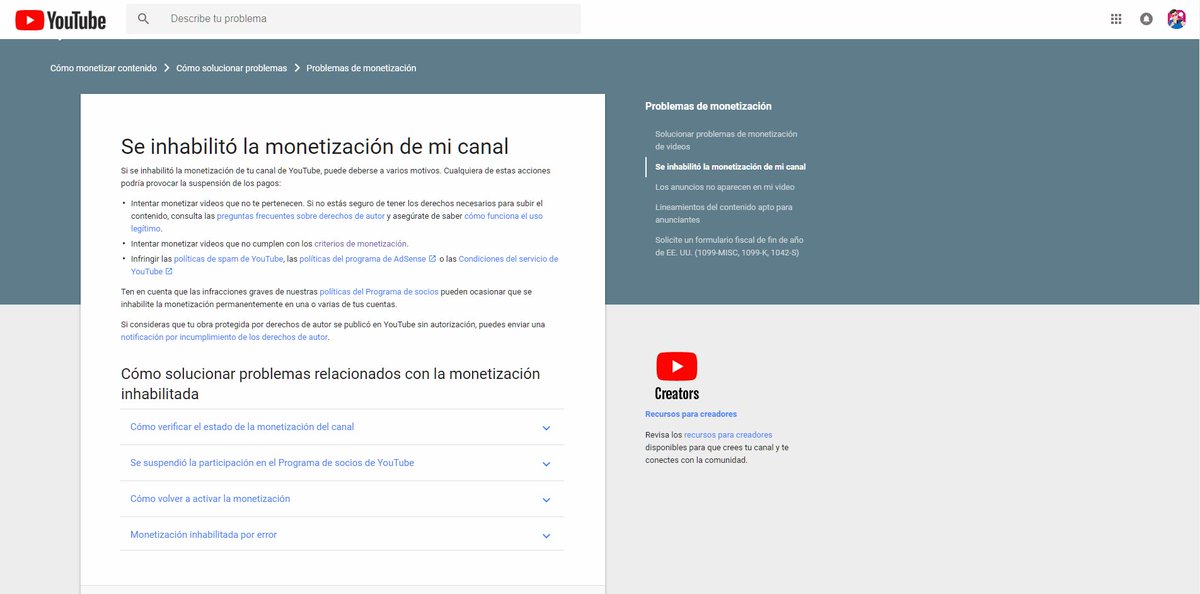Expand 'Se suspendió la participación en el Programa'
1200x594 pixels.
tap(341, 463)
